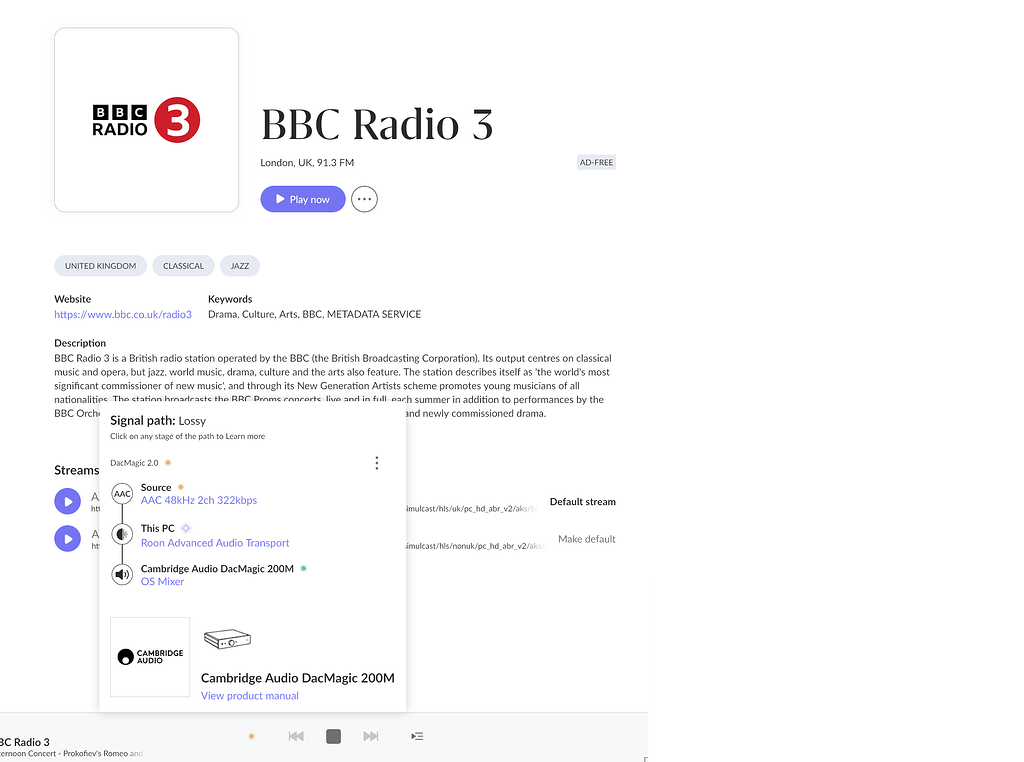Select the CLASSICAL genre tag
Viewport: 1024px width, 762px height.
click(183, 266)
